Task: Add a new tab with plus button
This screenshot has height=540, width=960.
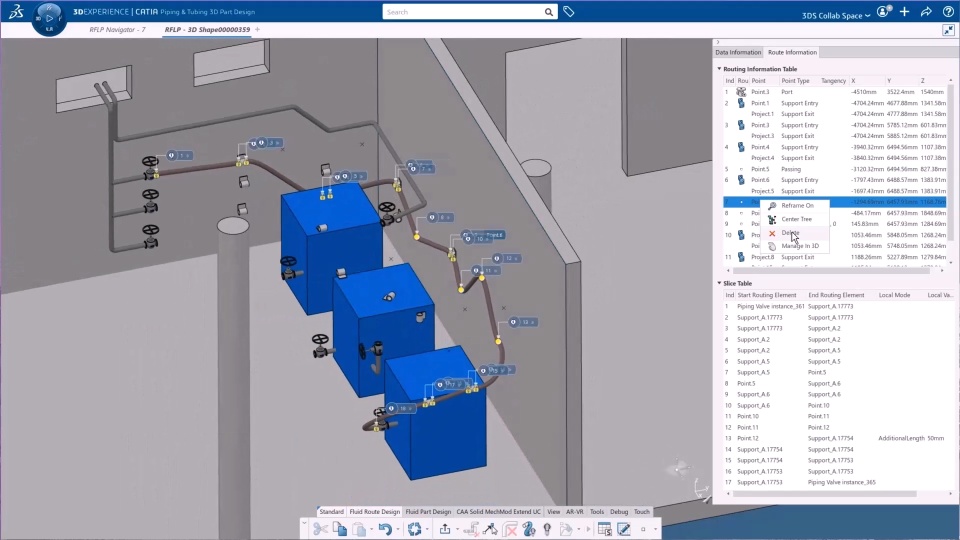Action: (257, 29)
